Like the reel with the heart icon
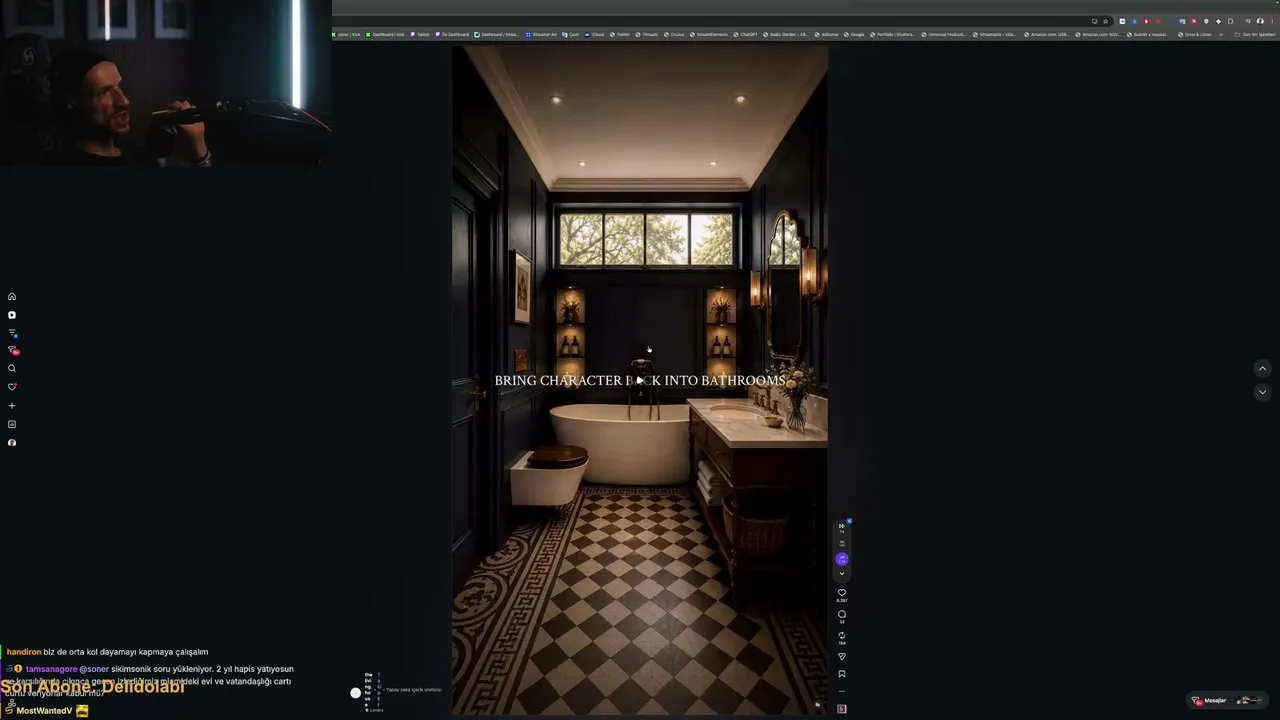 (x=841, y=593)
